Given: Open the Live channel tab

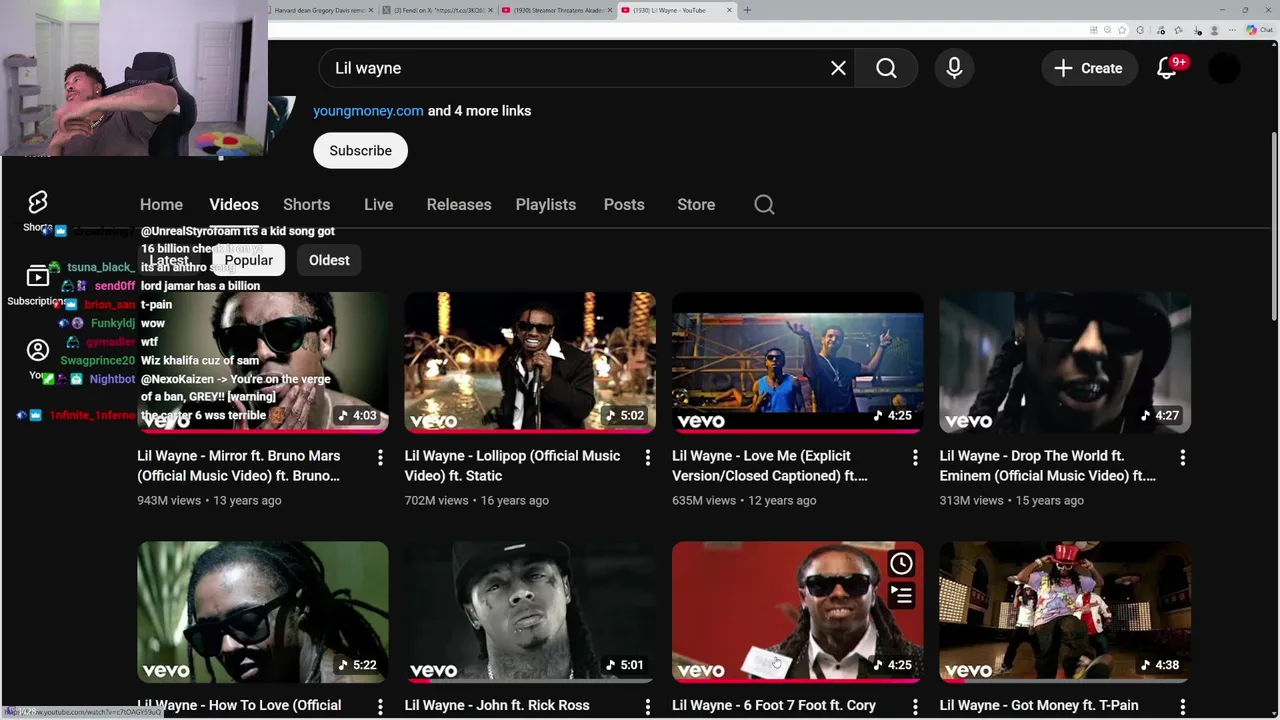Looking at the screenshot, I should click(x=378, y=204).
